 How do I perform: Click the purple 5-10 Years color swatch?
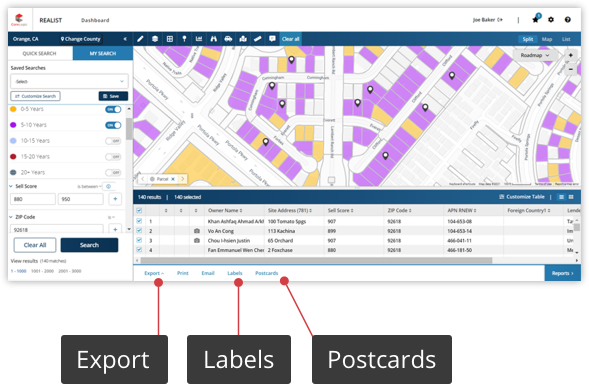(x=13, y=125)
